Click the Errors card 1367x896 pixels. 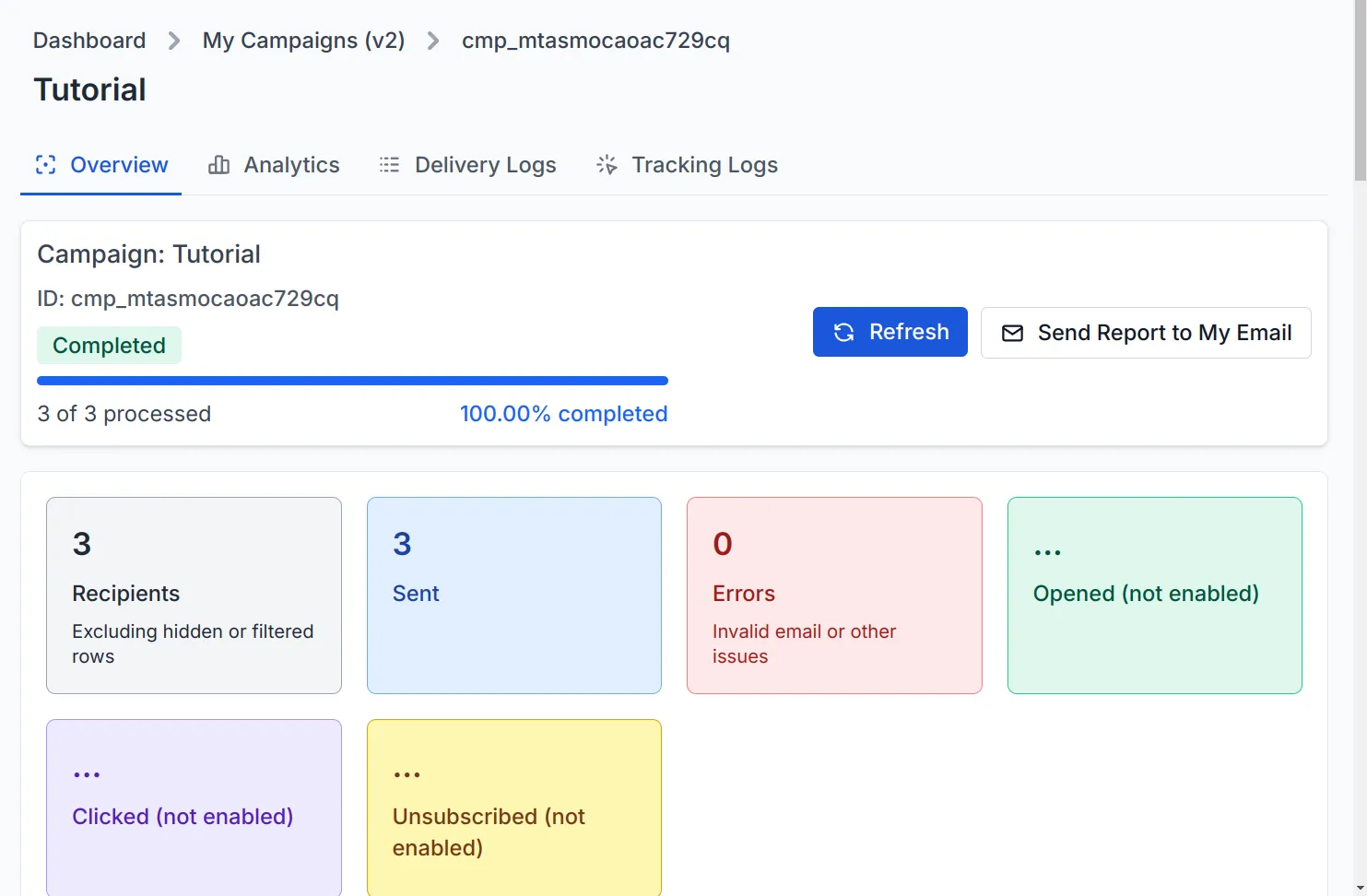tap(833, 595)
